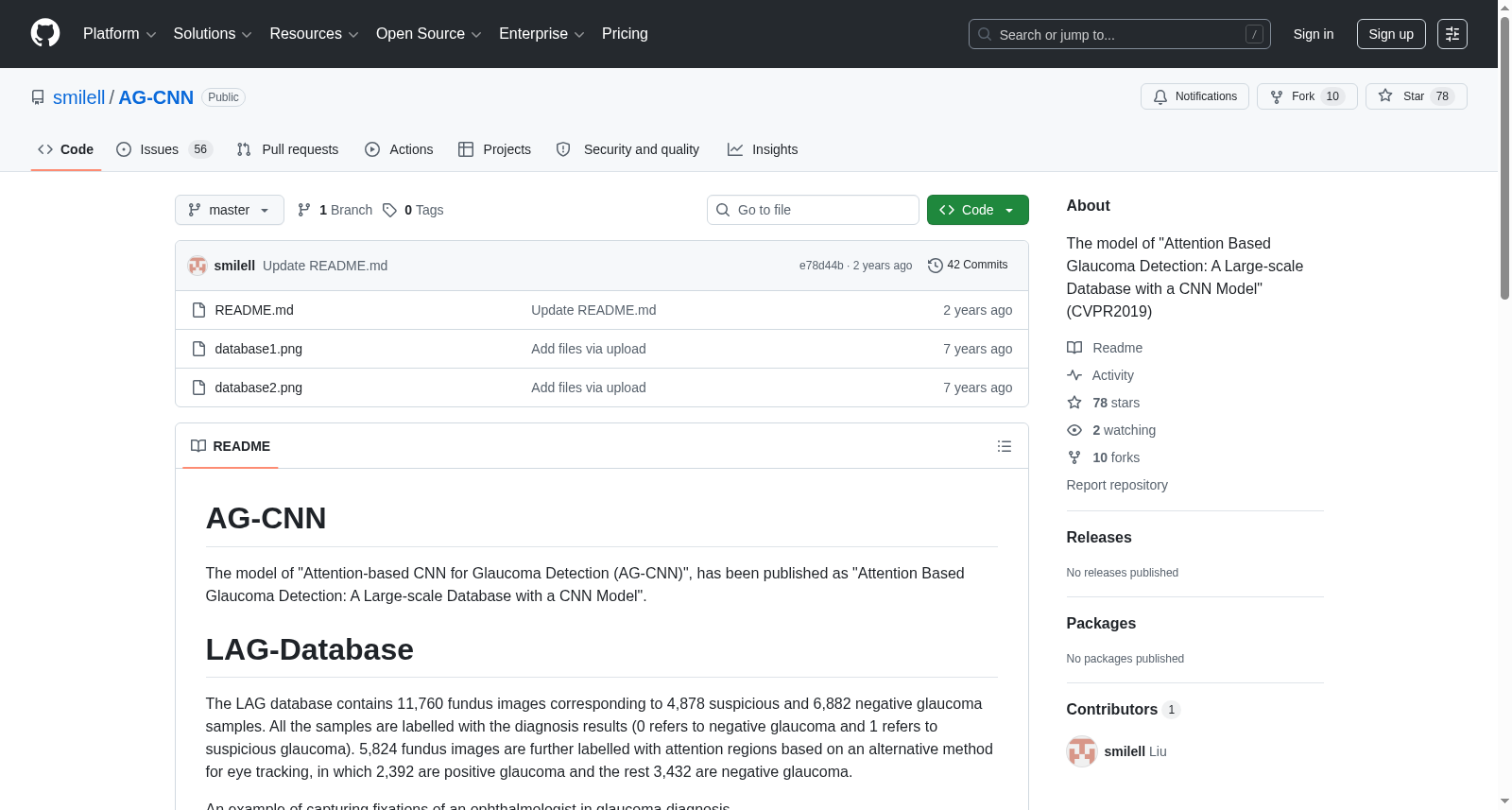Click the README outline list icon
1512x810 pixels.
point(1005,446)
